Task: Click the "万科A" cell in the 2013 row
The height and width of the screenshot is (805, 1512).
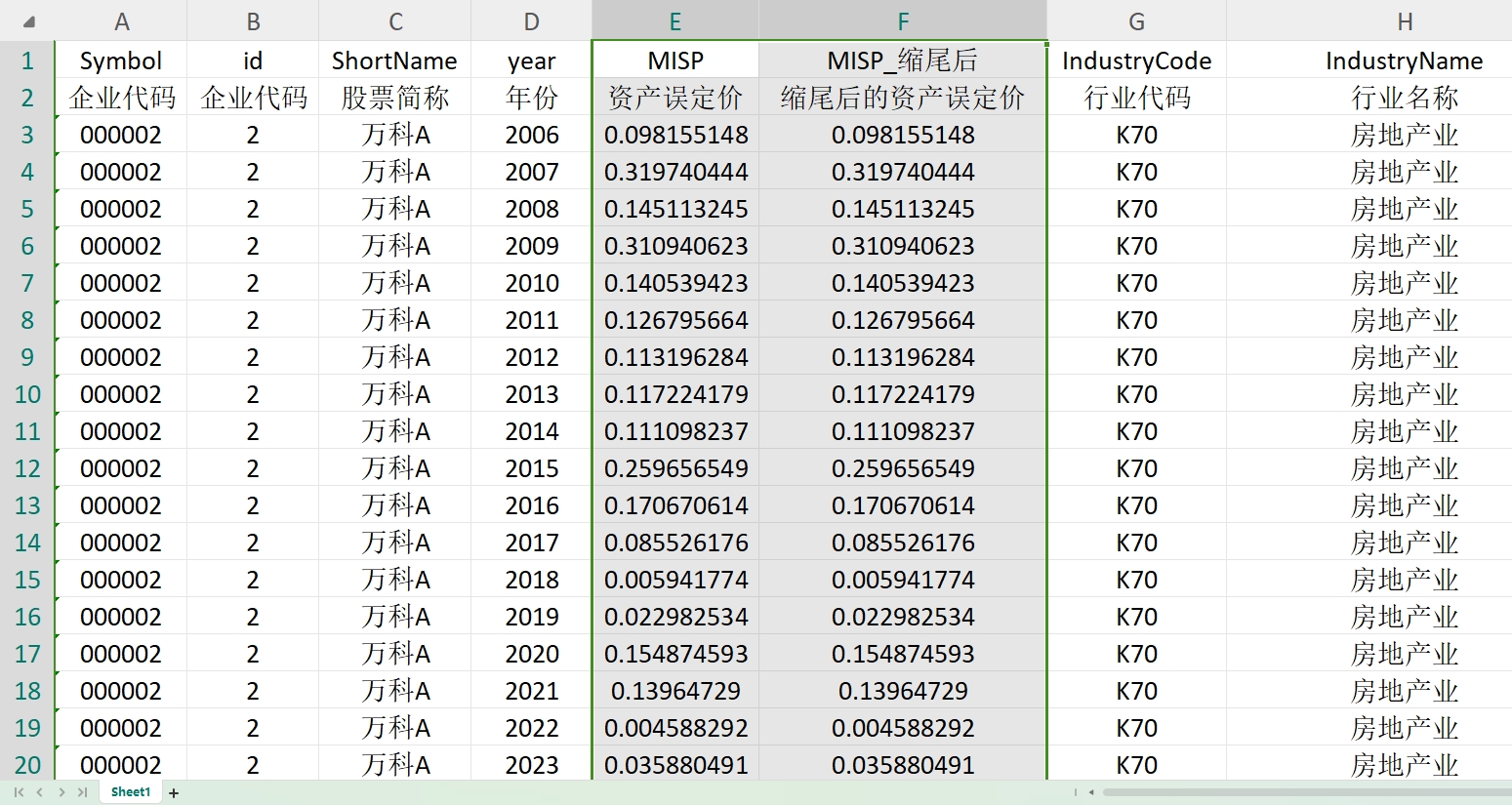Action: click(395, 394)
